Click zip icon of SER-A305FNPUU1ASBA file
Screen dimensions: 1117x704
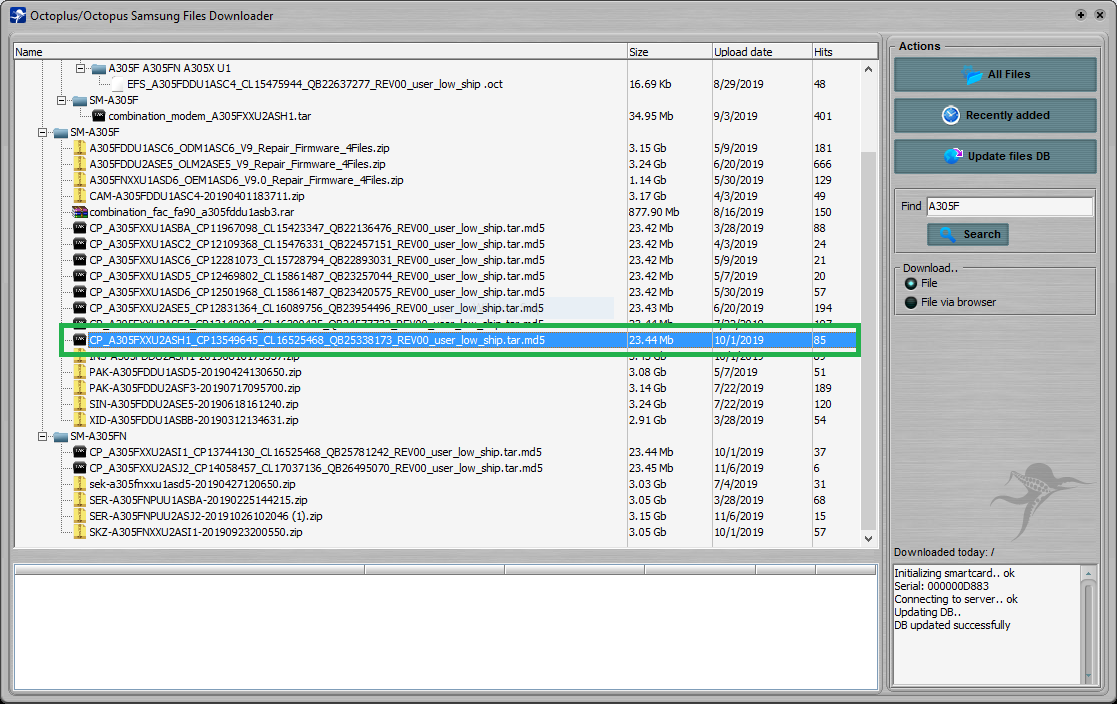point(79,500)
